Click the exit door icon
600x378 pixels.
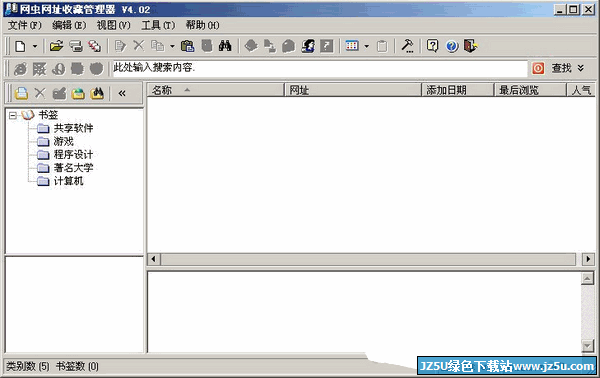click(x=471, y=46)
